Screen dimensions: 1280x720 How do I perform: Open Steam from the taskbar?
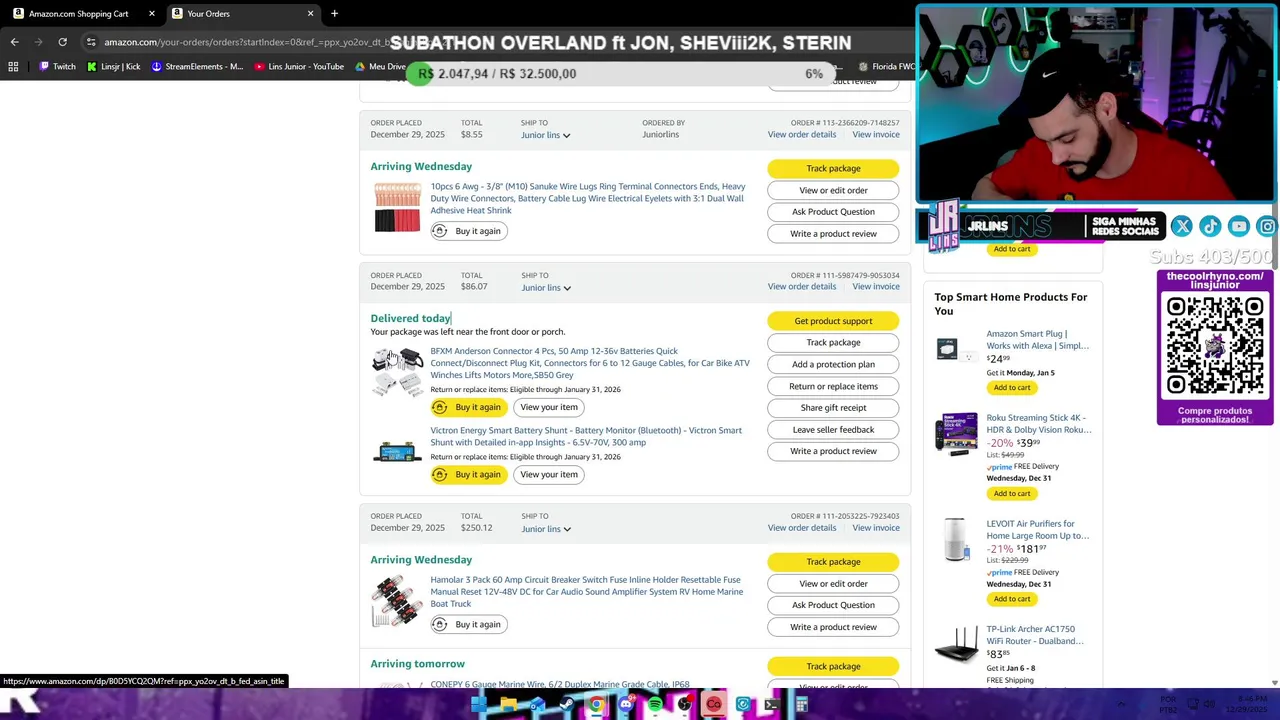[567, 705]
